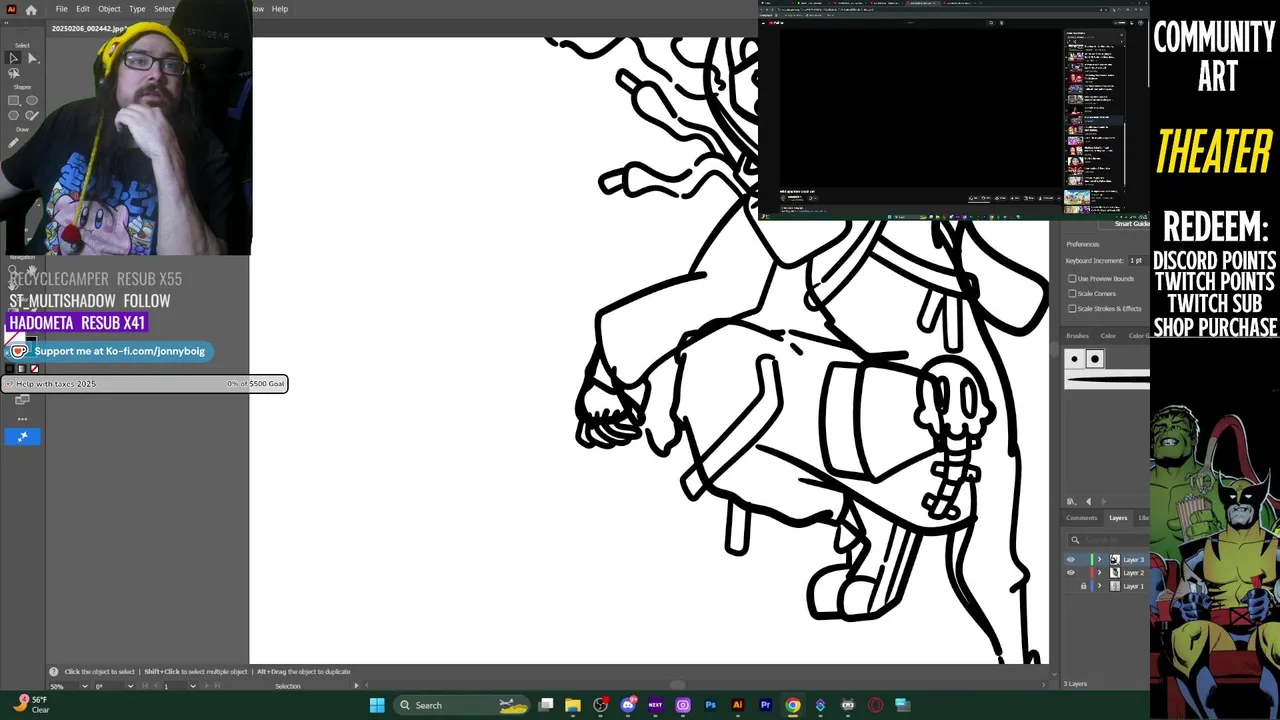Select the Polygon shape tool
The width and height of the screenshot is (1280, 720).
pos(13,115)
